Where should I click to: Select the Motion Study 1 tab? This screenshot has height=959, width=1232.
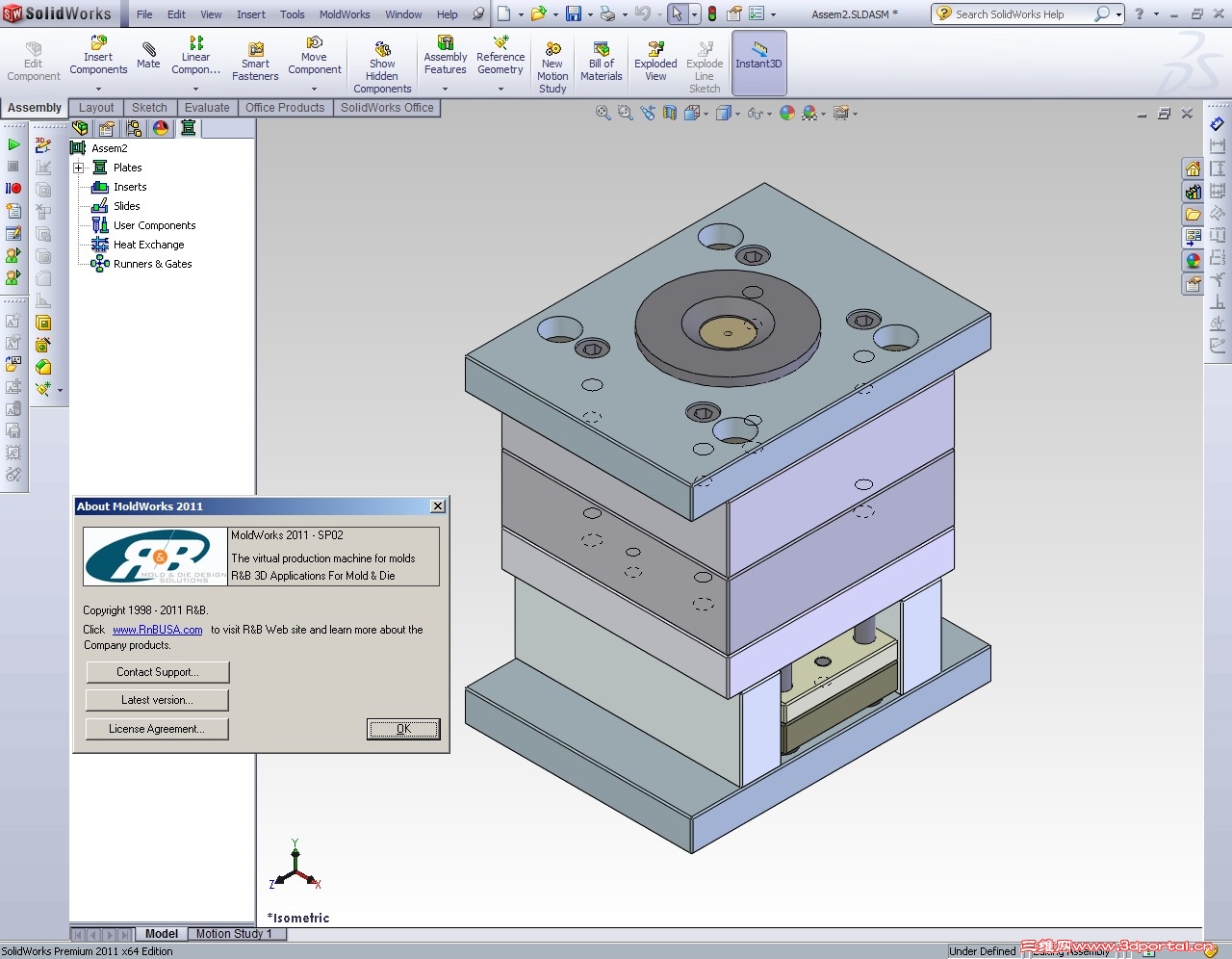[x=234, y=934]
